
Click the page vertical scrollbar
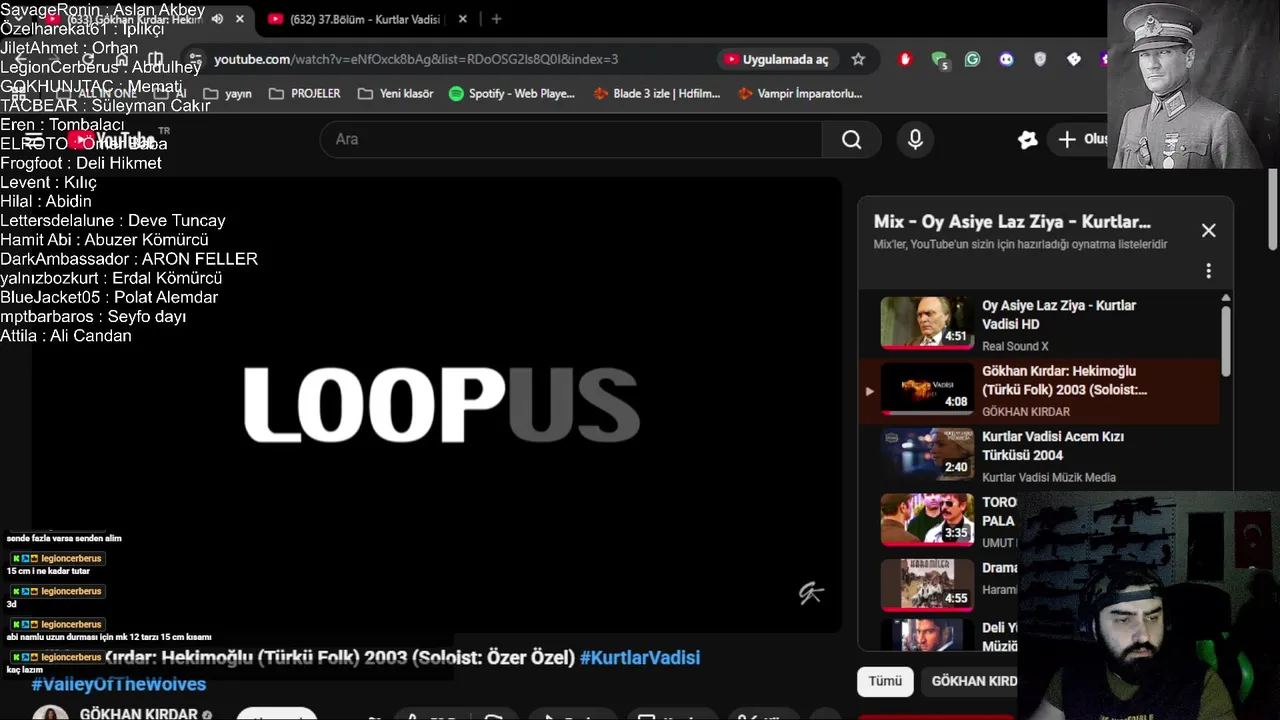1273,210
